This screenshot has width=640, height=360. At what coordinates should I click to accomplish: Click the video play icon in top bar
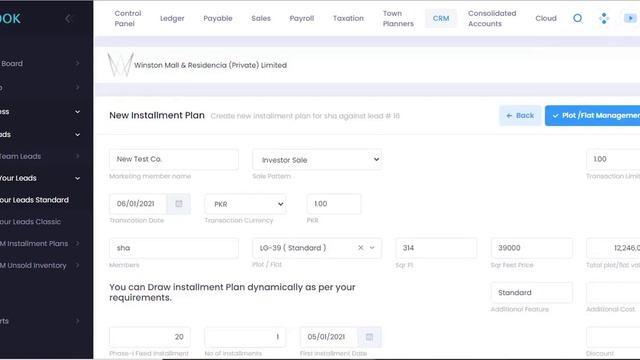pyautogui.click(x=630, y=18)
